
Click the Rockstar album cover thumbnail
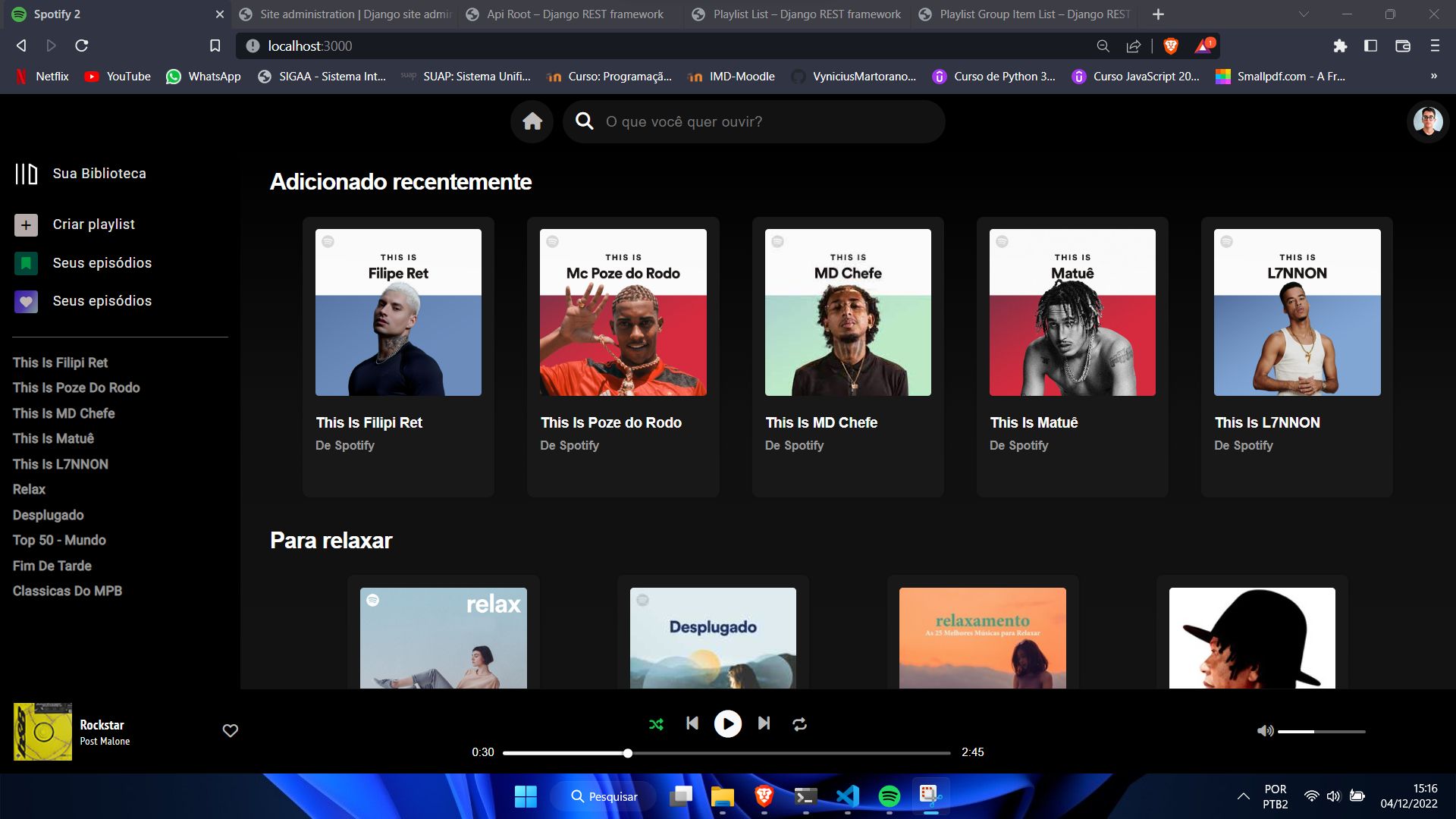(42, 731)
